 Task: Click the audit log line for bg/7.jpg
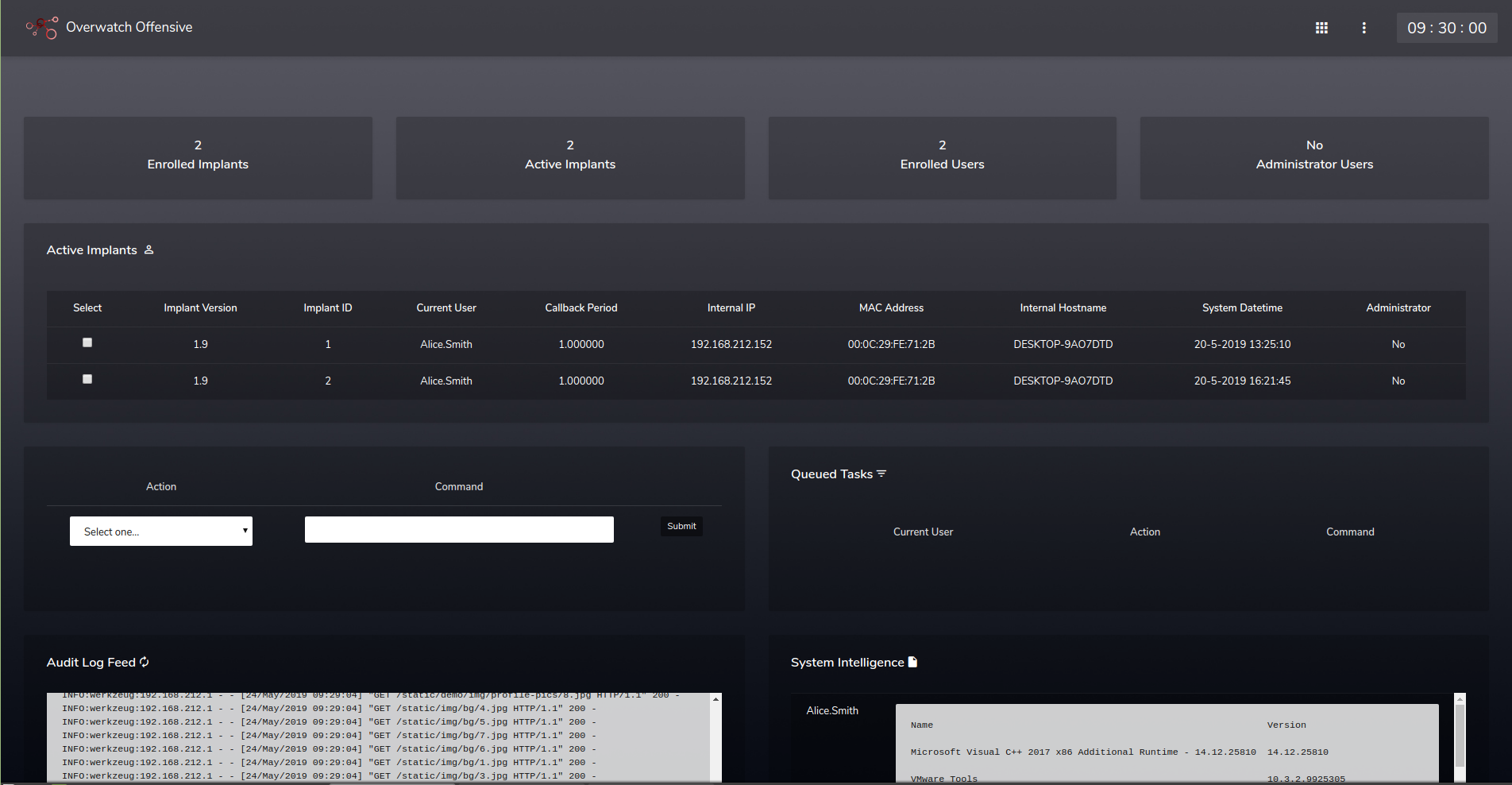pyautogui.click(x=329, y=736)
